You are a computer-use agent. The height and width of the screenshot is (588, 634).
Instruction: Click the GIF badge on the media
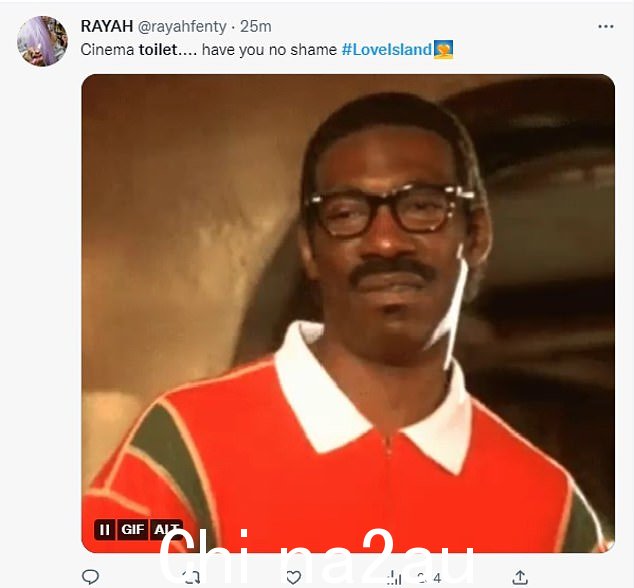(x=133, y=529)
